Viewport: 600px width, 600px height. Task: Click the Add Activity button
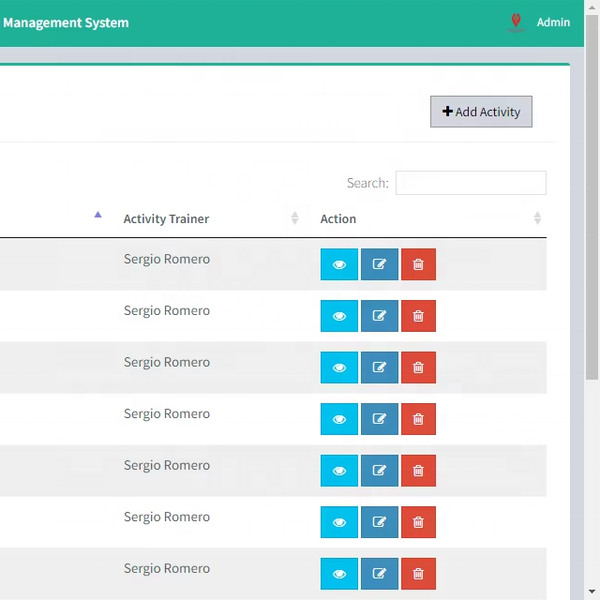[481, 112]
